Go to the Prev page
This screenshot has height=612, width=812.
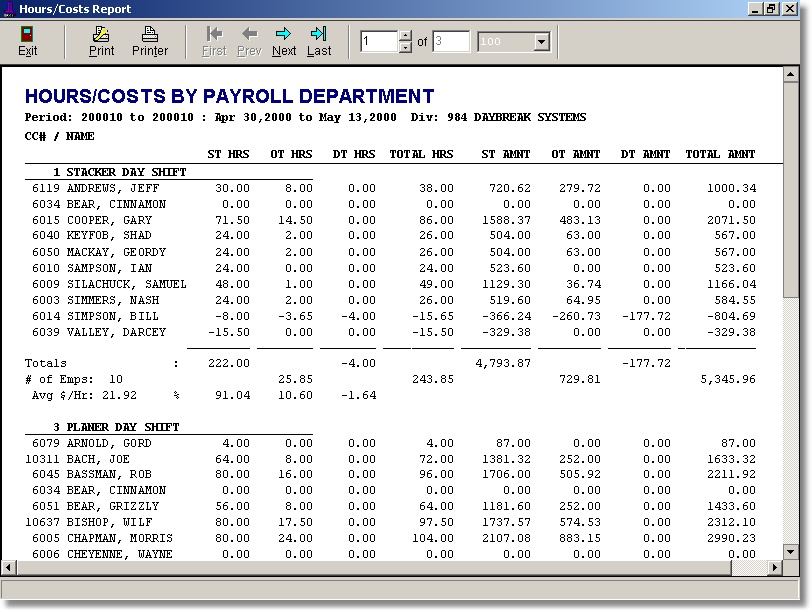click(x=249, y=34)
